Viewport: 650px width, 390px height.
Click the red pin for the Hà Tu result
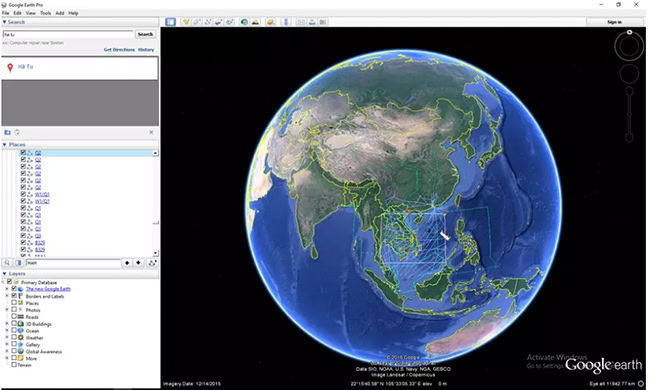tap(10, 68)
